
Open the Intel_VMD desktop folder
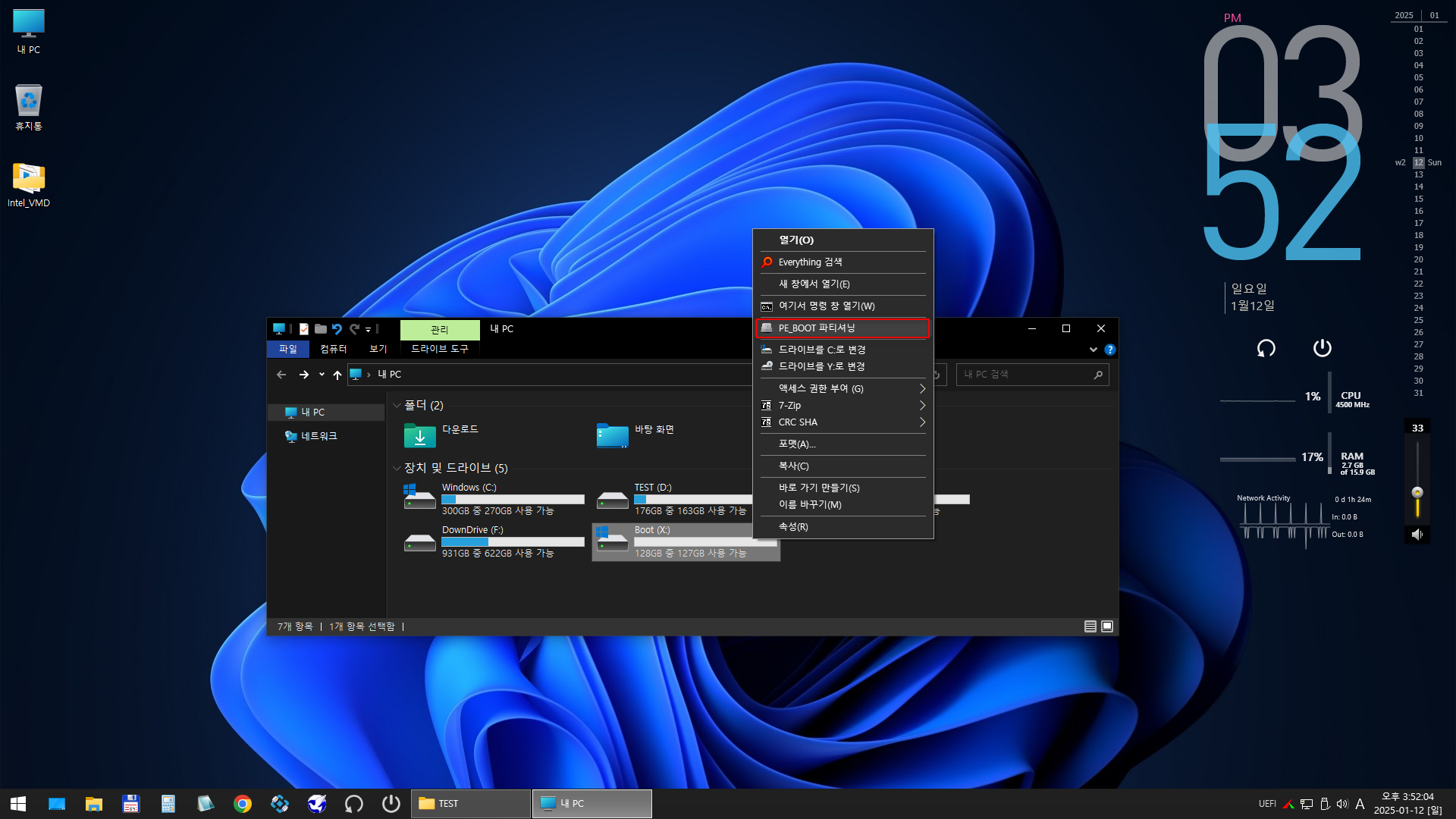29,185
